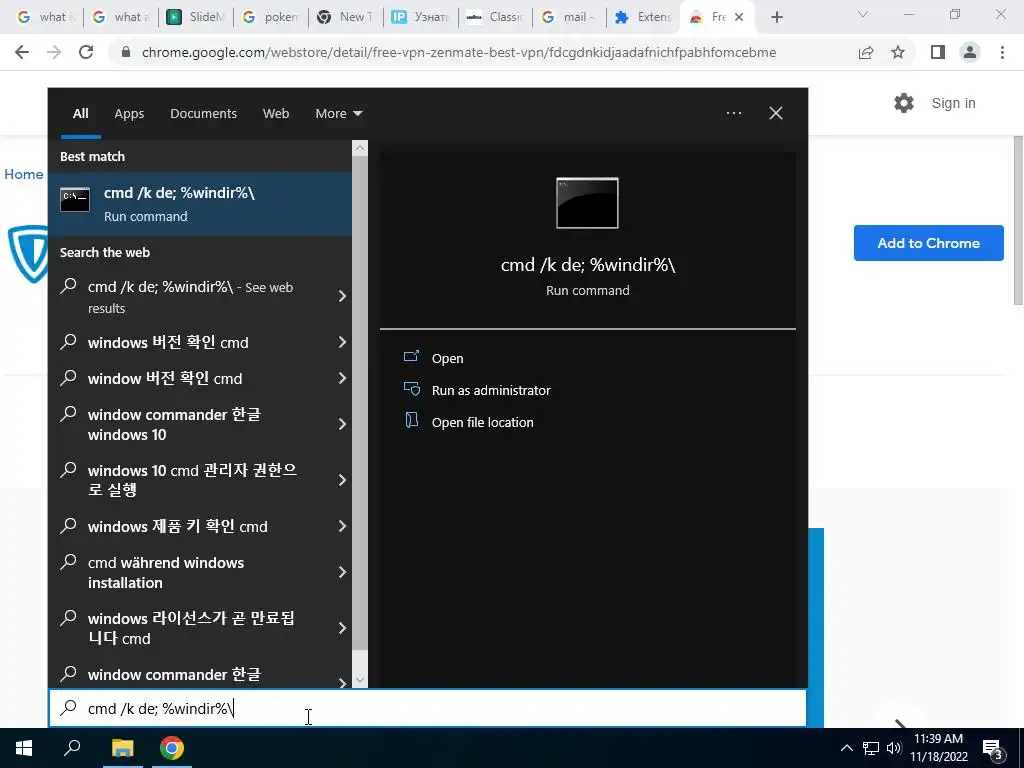Click the search results scrollbar thumb

(360, 403)
